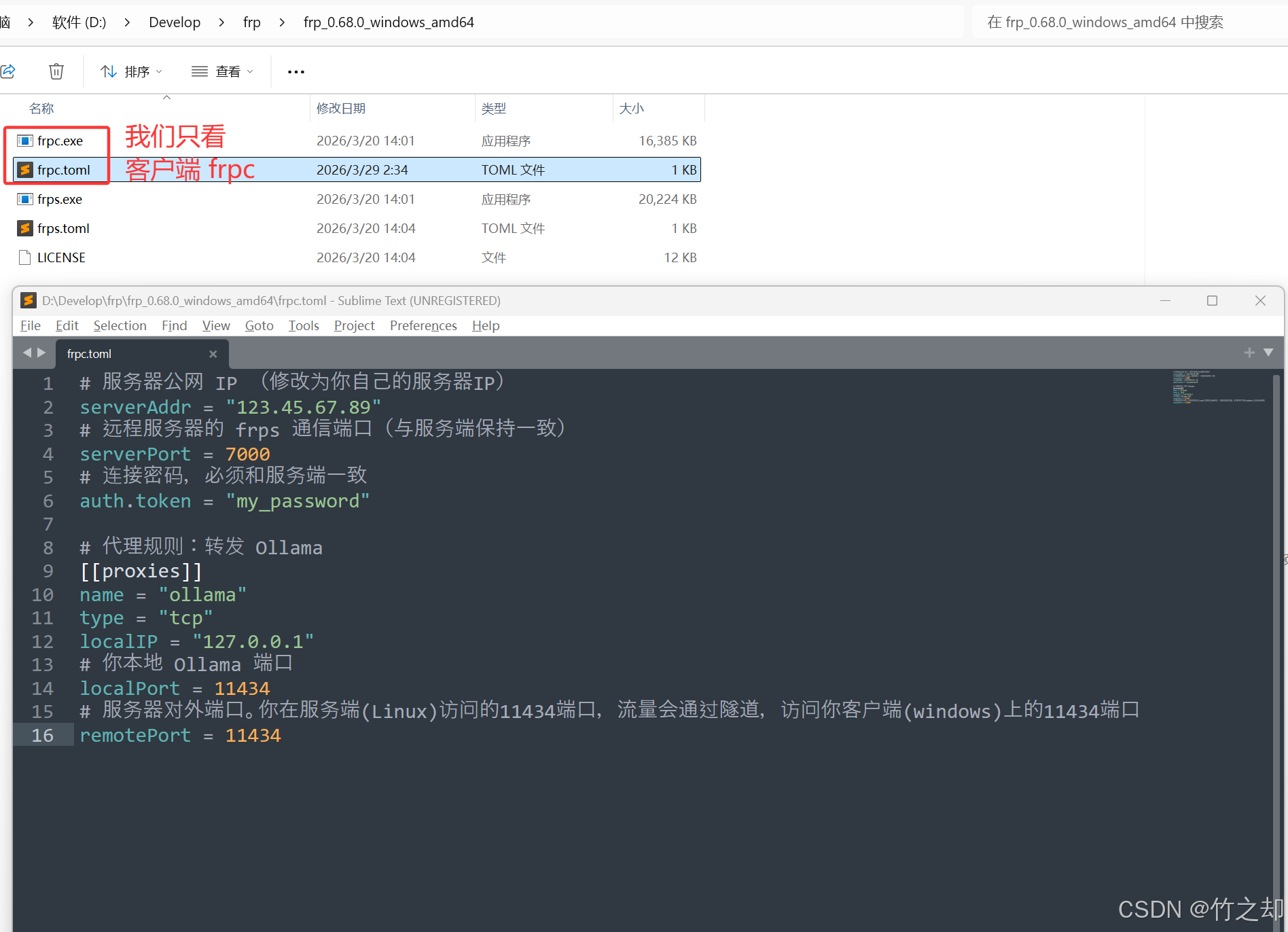This screenshot has height=932, width=1288.
Task: Click the LICENSE file icon
Action: [x=25, y=257]
